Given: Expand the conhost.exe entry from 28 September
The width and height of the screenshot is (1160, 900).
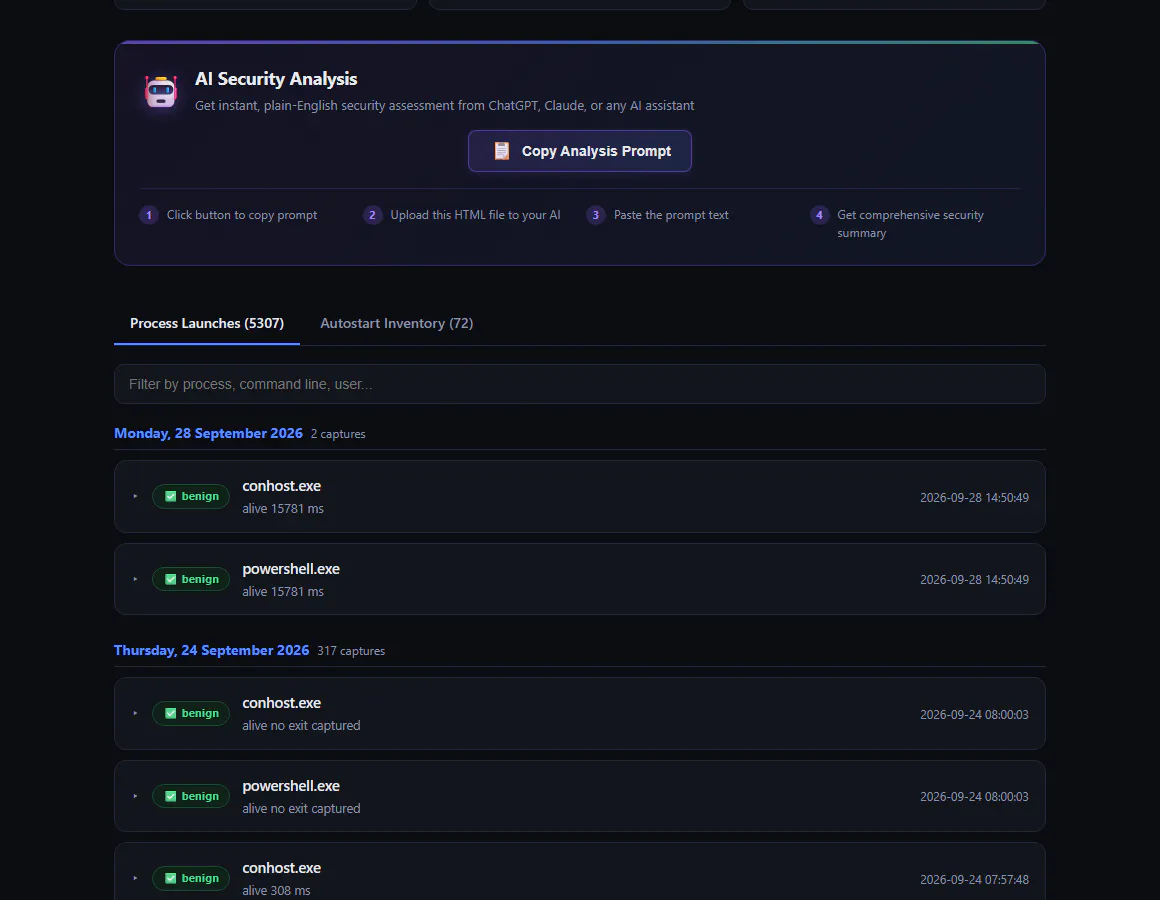Looking at the screenshot, I should coord(135,496).
